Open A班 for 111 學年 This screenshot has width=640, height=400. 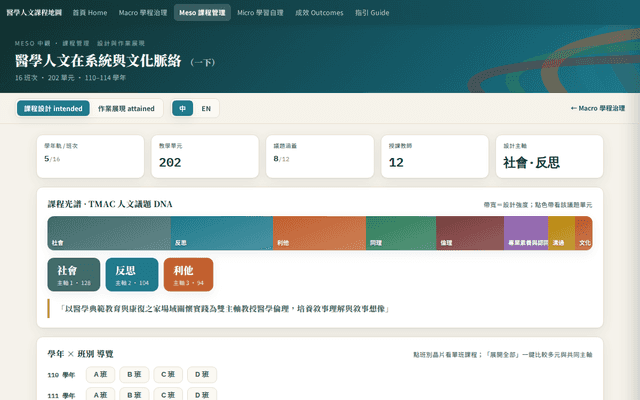(100, 395)
